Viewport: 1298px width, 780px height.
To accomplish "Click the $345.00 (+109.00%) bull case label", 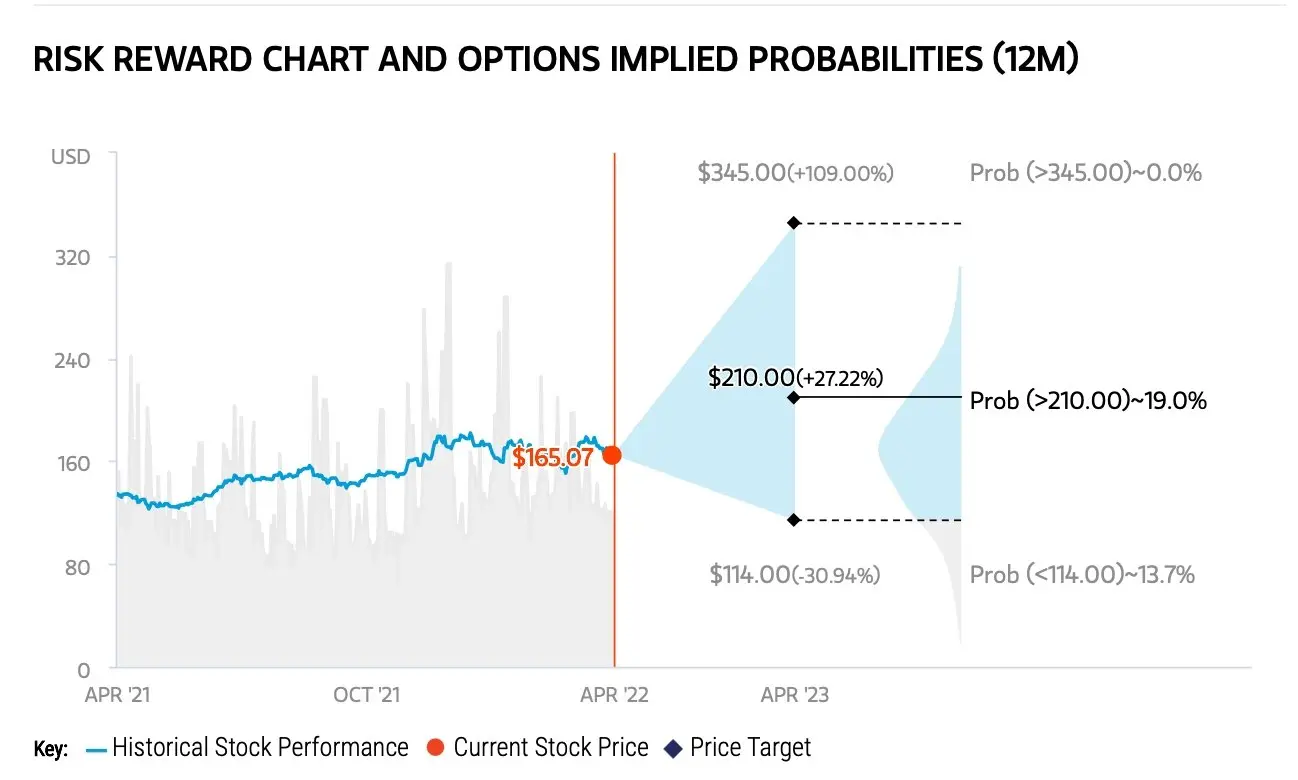I will pyautogui.click(x=795, y=173).
